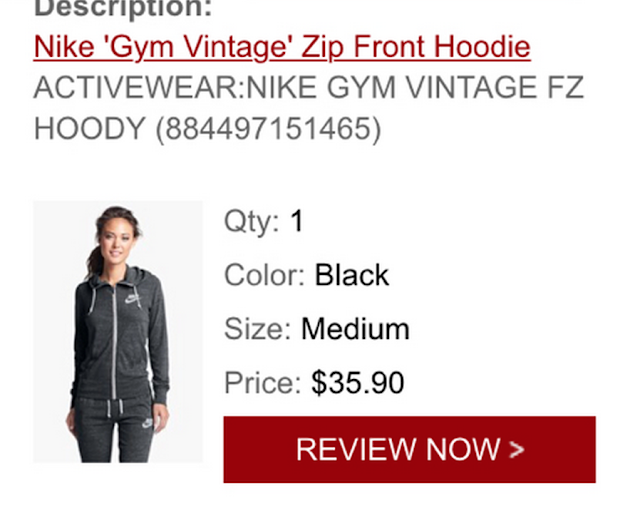Select the Qty: label
Image resolution: width=640 pixels, height=530 pixels.
point(252,221)
